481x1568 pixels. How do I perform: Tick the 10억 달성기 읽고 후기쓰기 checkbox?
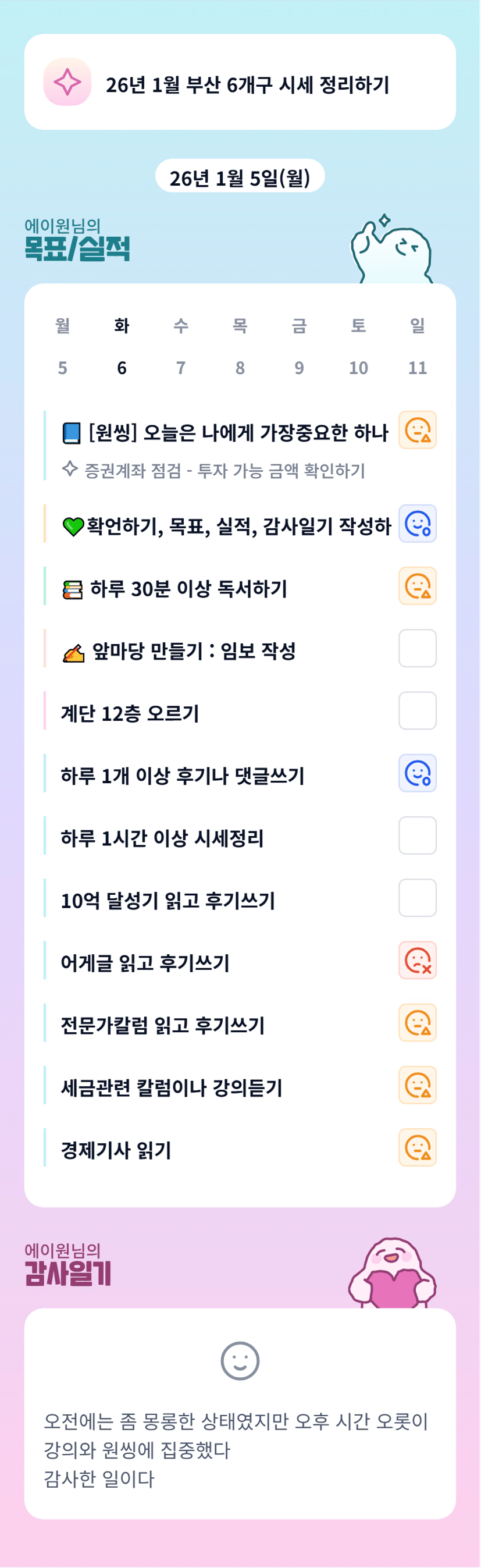pos(417,898)
